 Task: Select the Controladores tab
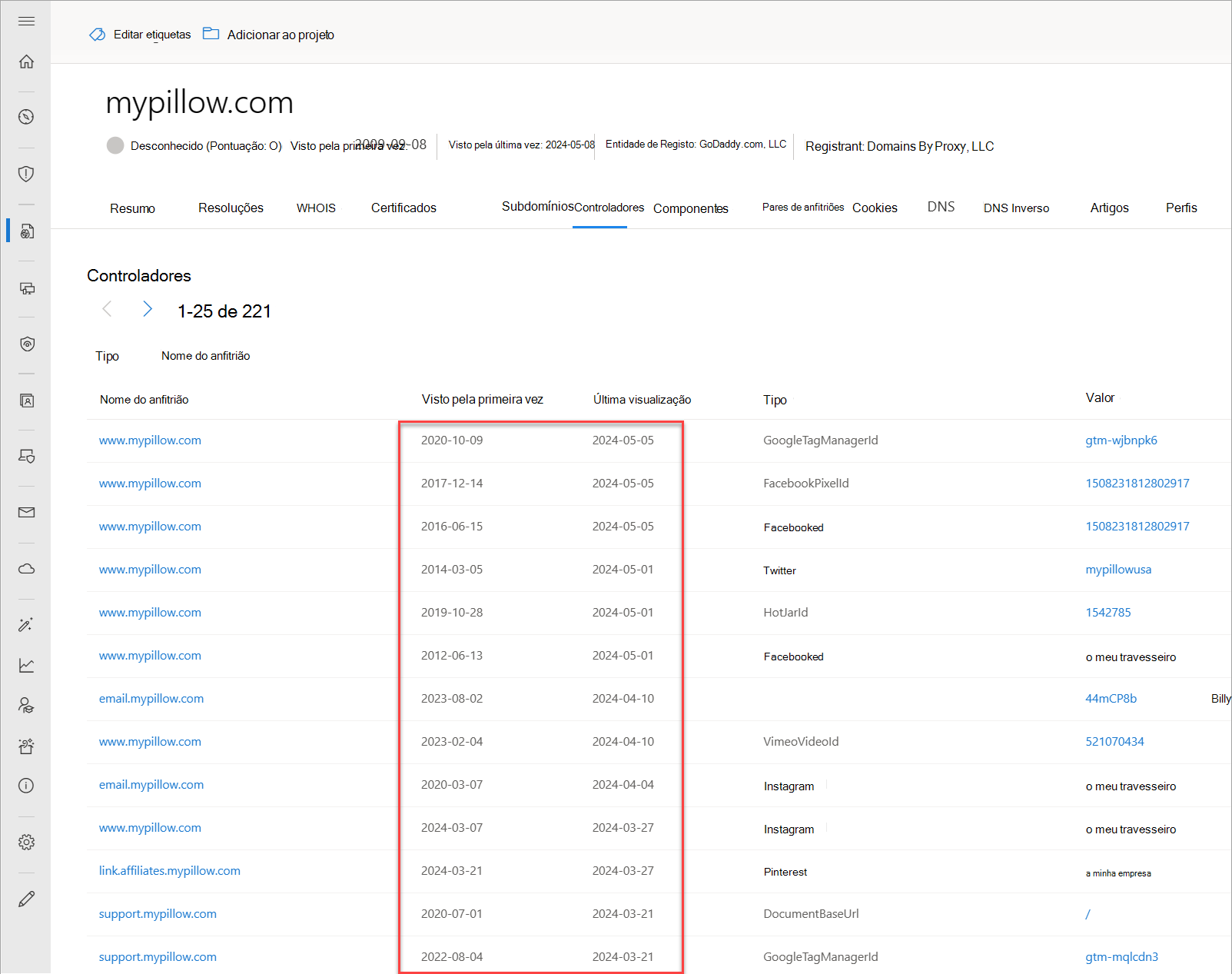609,208
